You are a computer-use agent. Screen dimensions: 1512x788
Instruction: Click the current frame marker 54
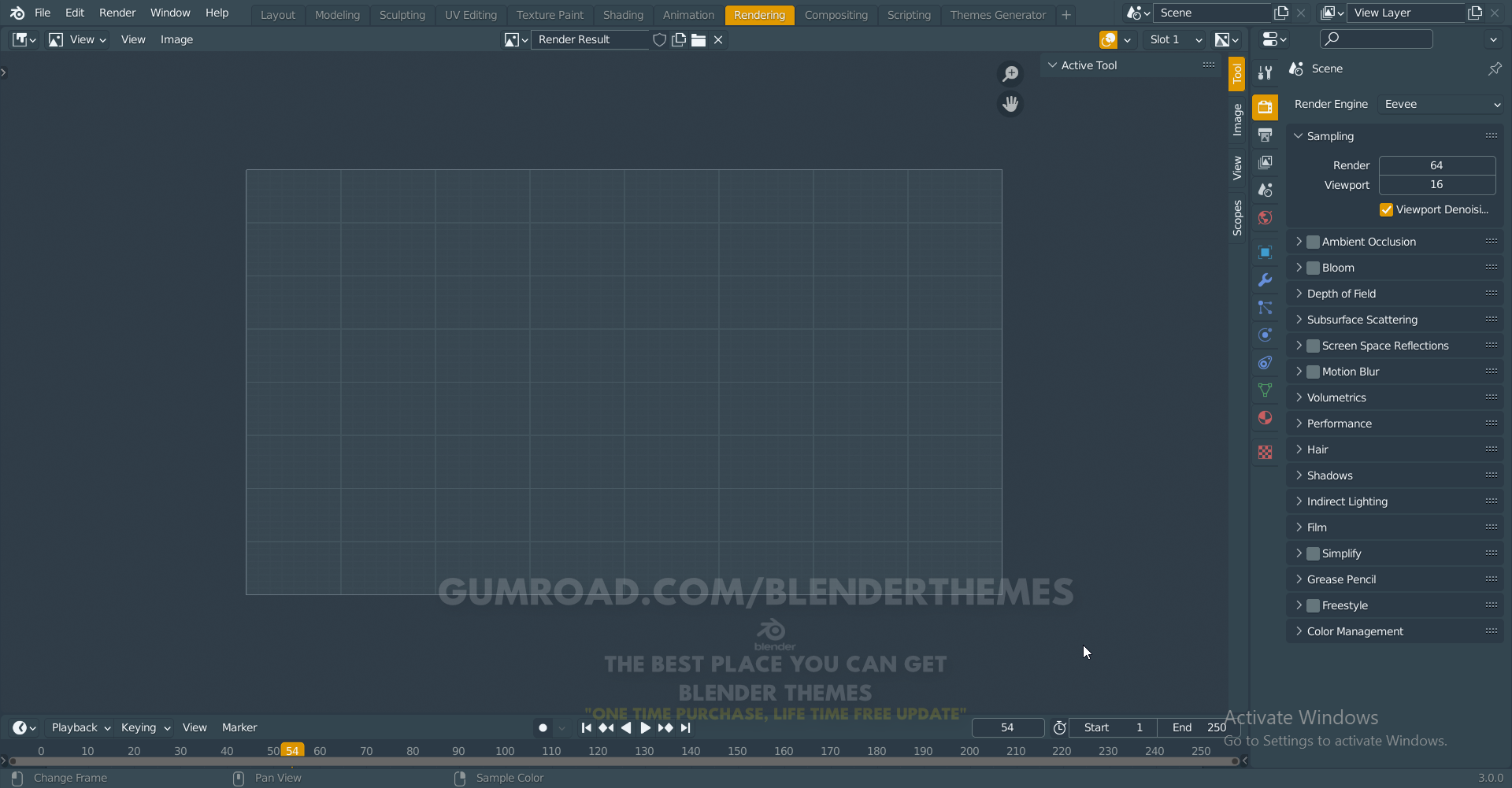coord(292,751)
